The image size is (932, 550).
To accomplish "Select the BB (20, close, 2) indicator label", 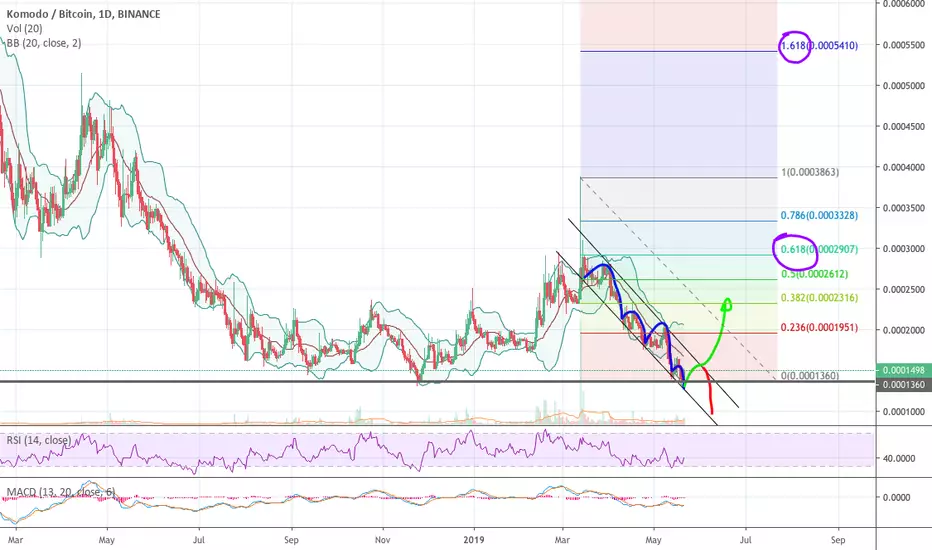I will (44, 43).
